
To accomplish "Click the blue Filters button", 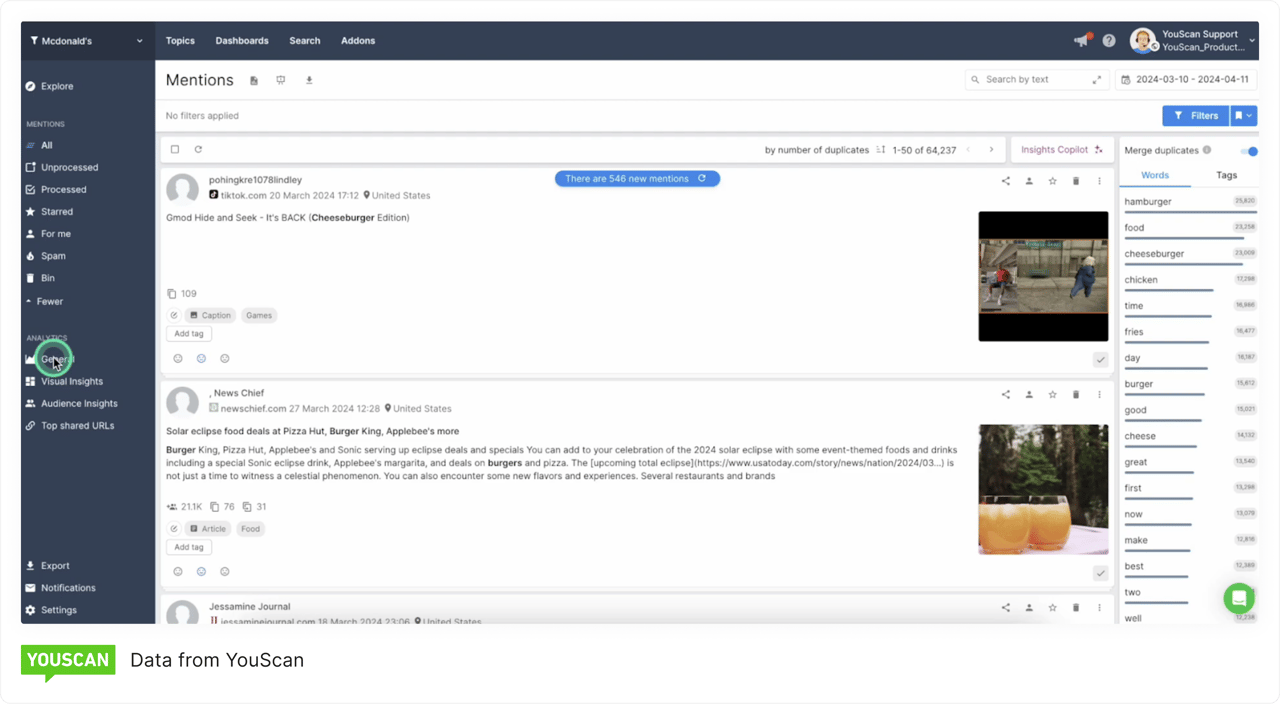I will [x=1195, y=116].
